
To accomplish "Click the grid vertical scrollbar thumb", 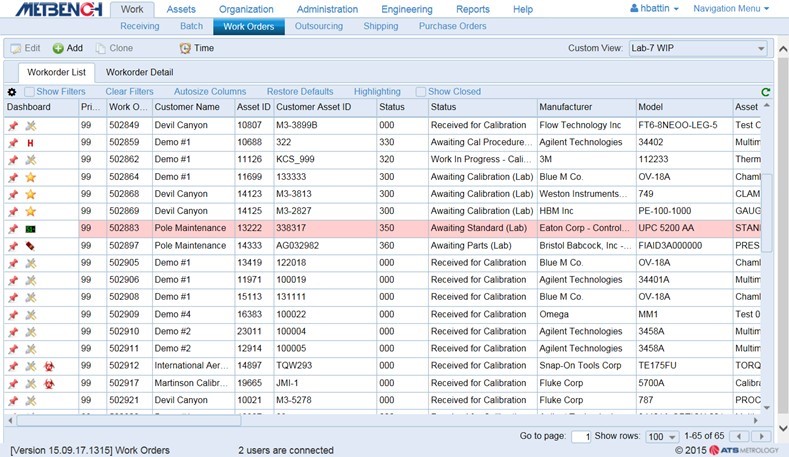I will [766, 213].
